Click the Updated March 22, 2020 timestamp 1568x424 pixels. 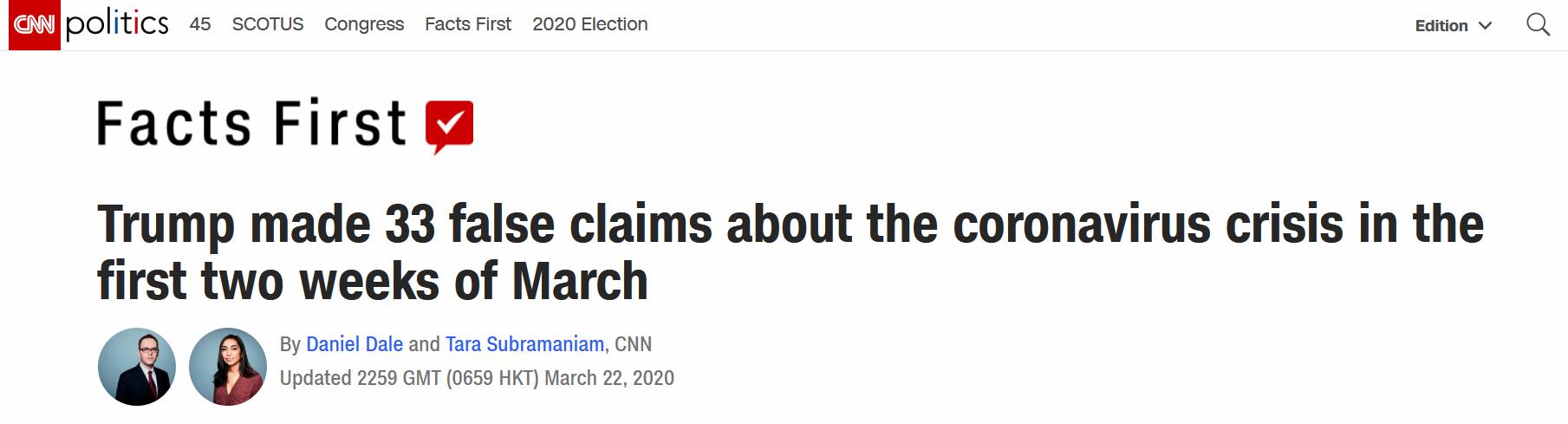[477, 378]
